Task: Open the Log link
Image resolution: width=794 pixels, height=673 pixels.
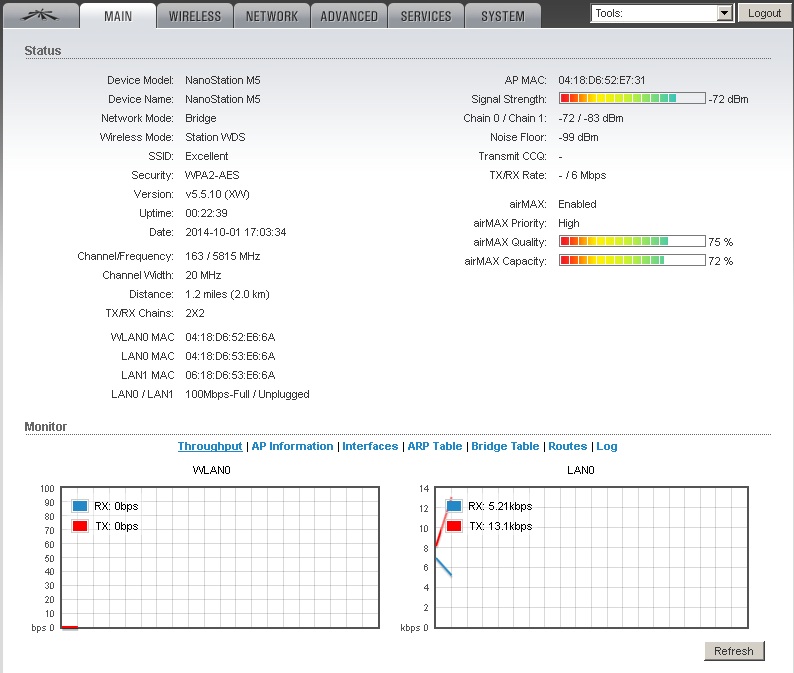Action: 607,446
